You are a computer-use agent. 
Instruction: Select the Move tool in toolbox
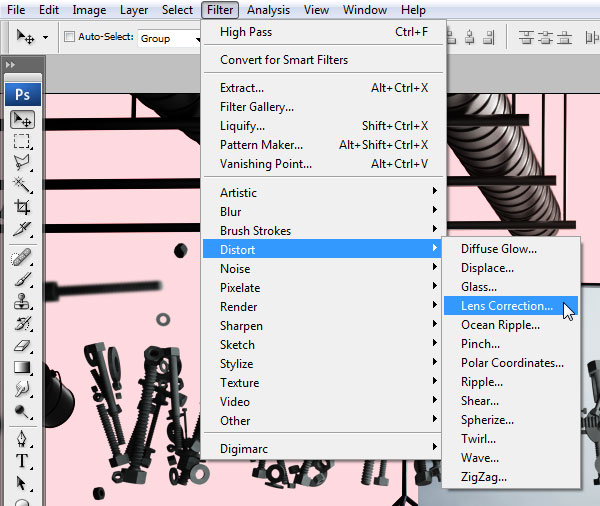coord(23,120)
